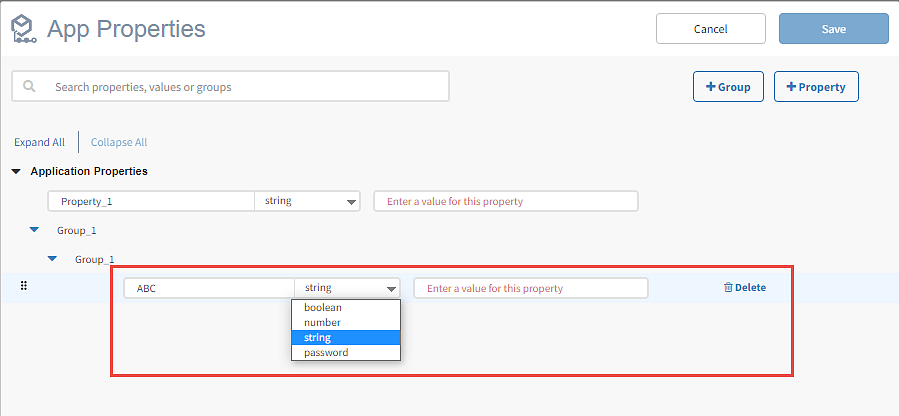Image resolution: width=899 pixels, height=416 pixels.
Task: Add a new group with +Group
Action: coord(728,87)
